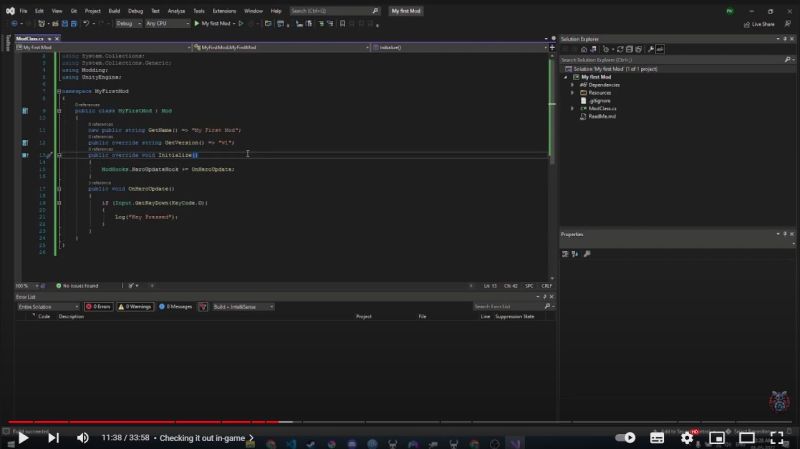The height and width of the screenshot is (449, 800).
Task: Open the Build menu
Action: pos(114,11)
